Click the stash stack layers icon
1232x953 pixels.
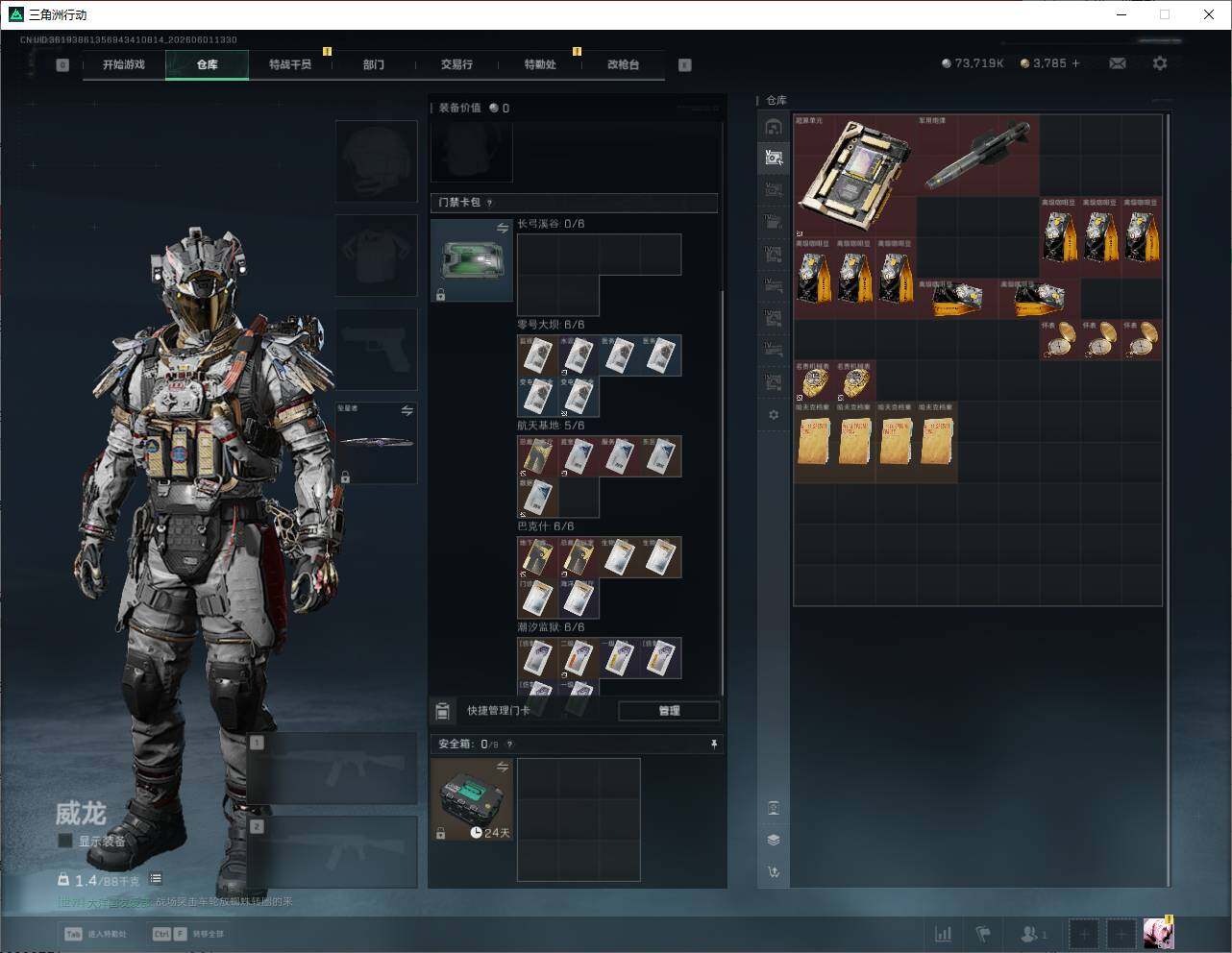point(774,840)
